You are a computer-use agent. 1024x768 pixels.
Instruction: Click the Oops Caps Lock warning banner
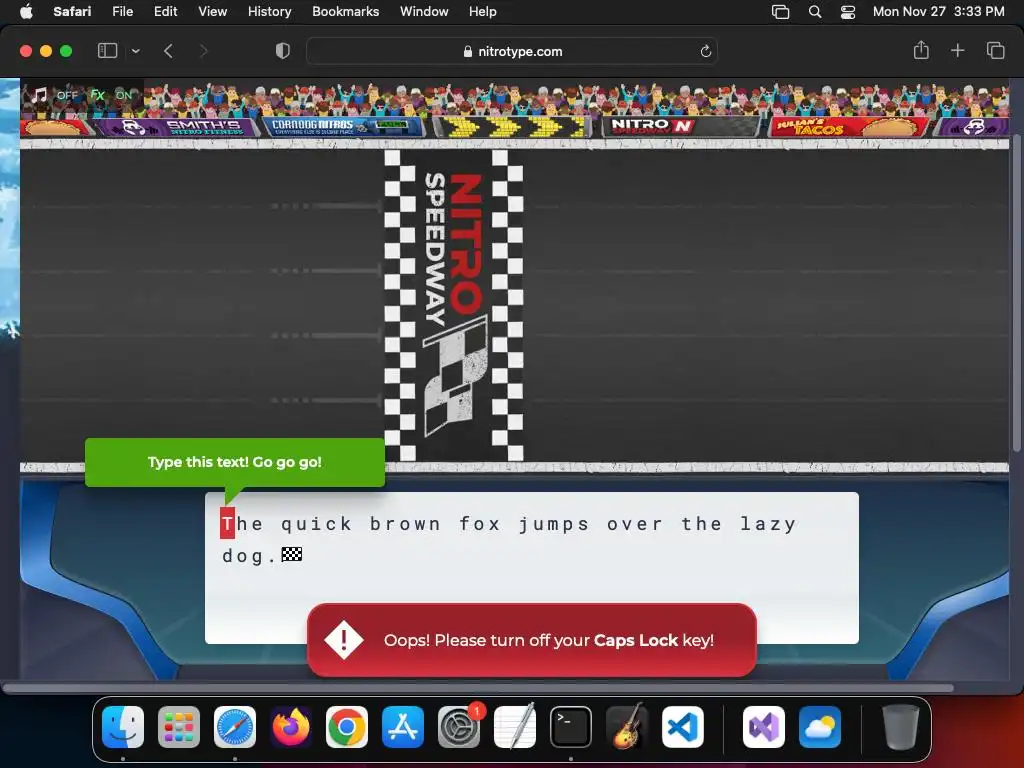tap(532, 640)
